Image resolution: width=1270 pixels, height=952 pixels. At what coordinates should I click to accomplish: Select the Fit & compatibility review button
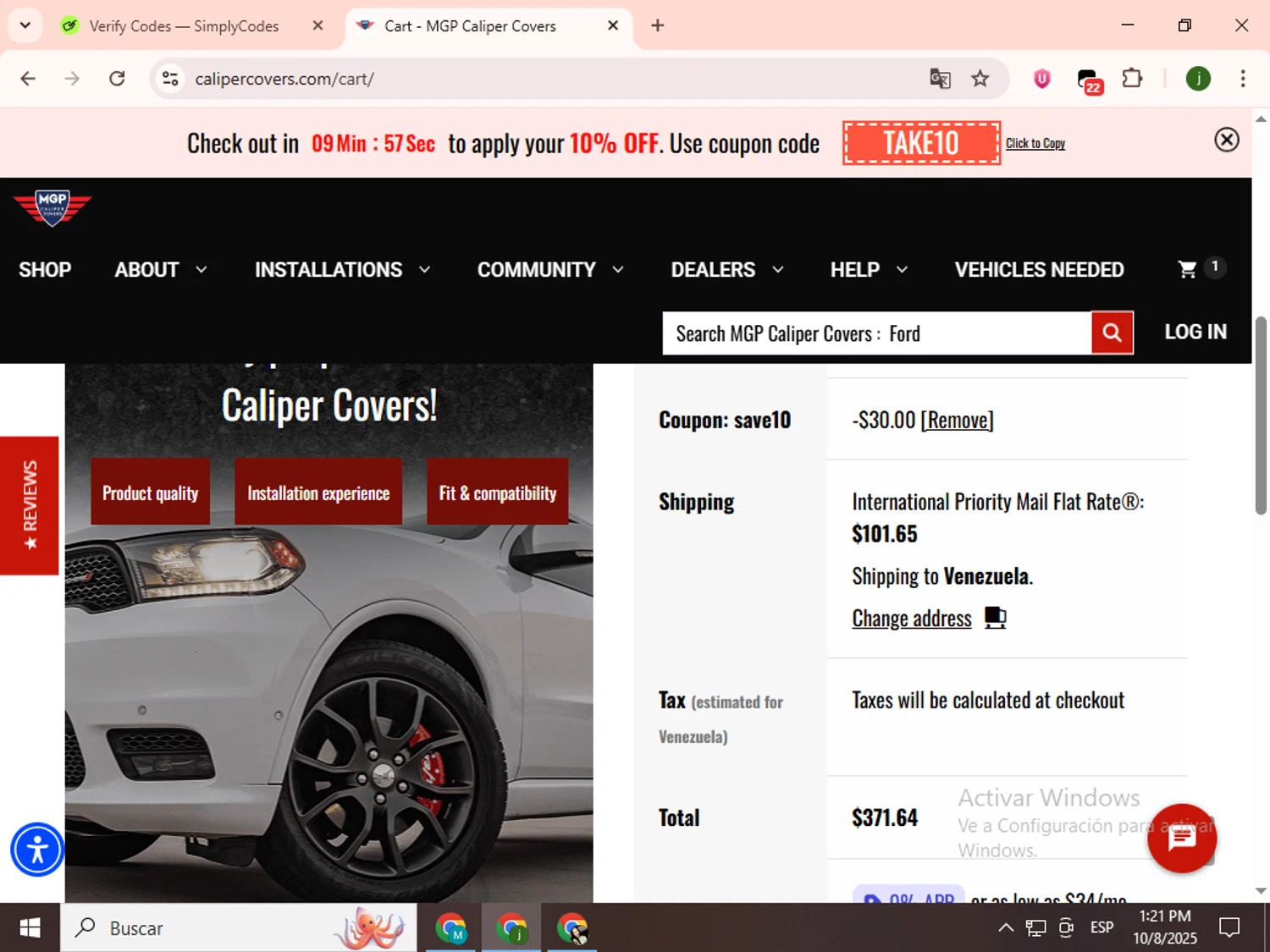coord(497,492)
